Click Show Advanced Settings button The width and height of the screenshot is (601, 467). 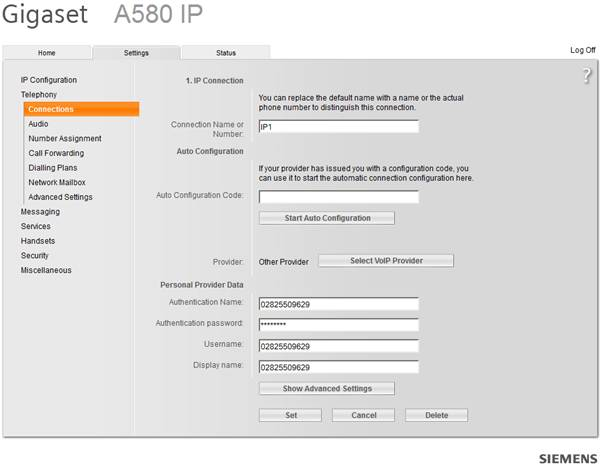click(327, 388)
